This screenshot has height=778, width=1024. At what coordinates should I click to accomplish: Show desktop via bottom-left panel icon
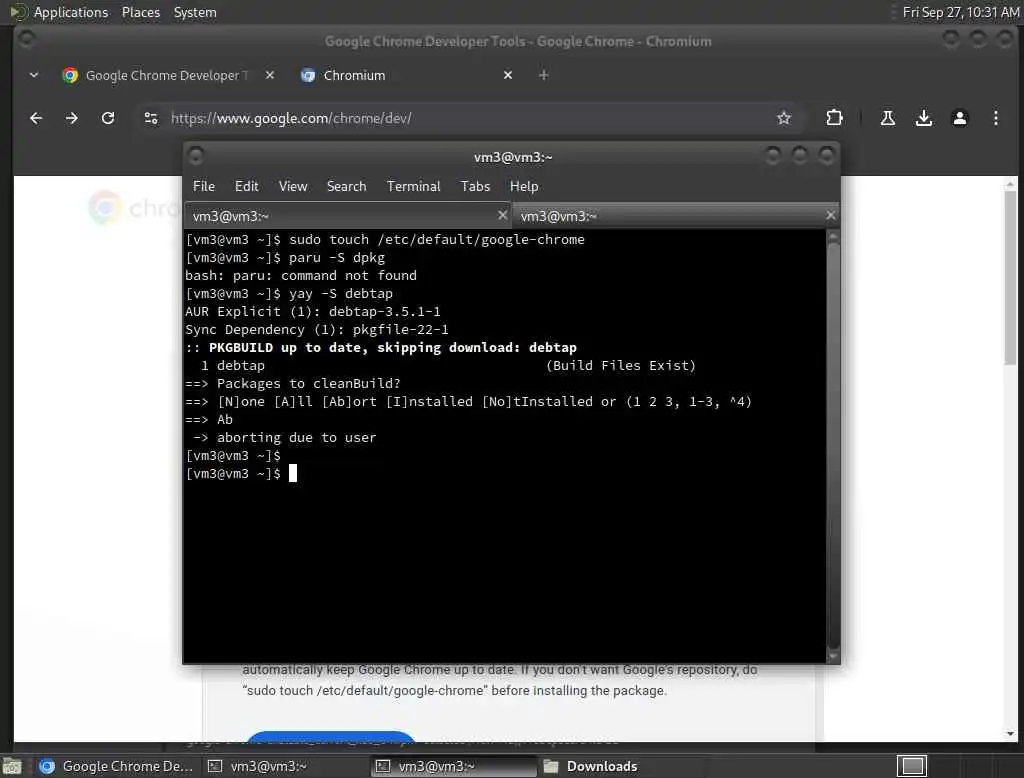[12, 766]
